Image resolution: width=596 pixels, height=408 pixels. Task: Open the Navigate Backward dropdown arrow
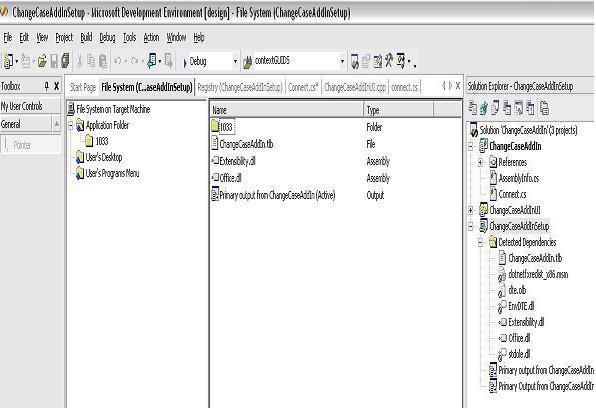pyautogui.click(x=160, y=61)
